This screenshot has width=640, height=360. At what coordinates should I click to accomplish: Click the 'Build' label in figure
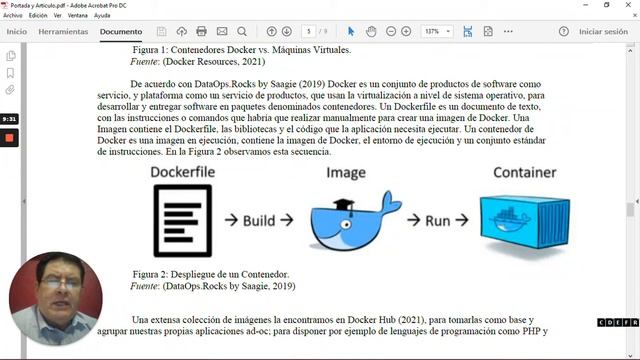coord(259,221)
